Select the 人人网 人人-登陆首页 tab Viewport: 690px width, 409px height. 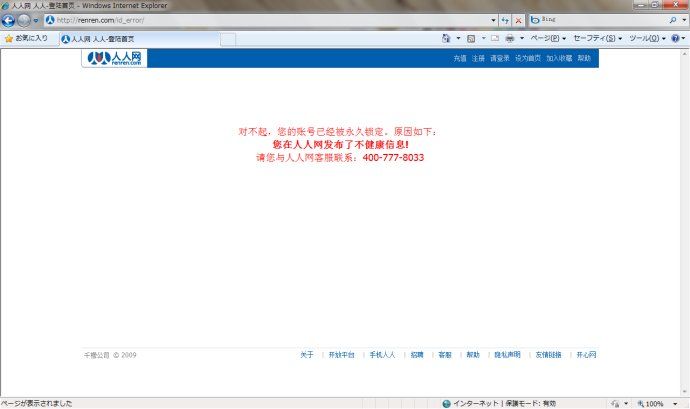[98, 39]
